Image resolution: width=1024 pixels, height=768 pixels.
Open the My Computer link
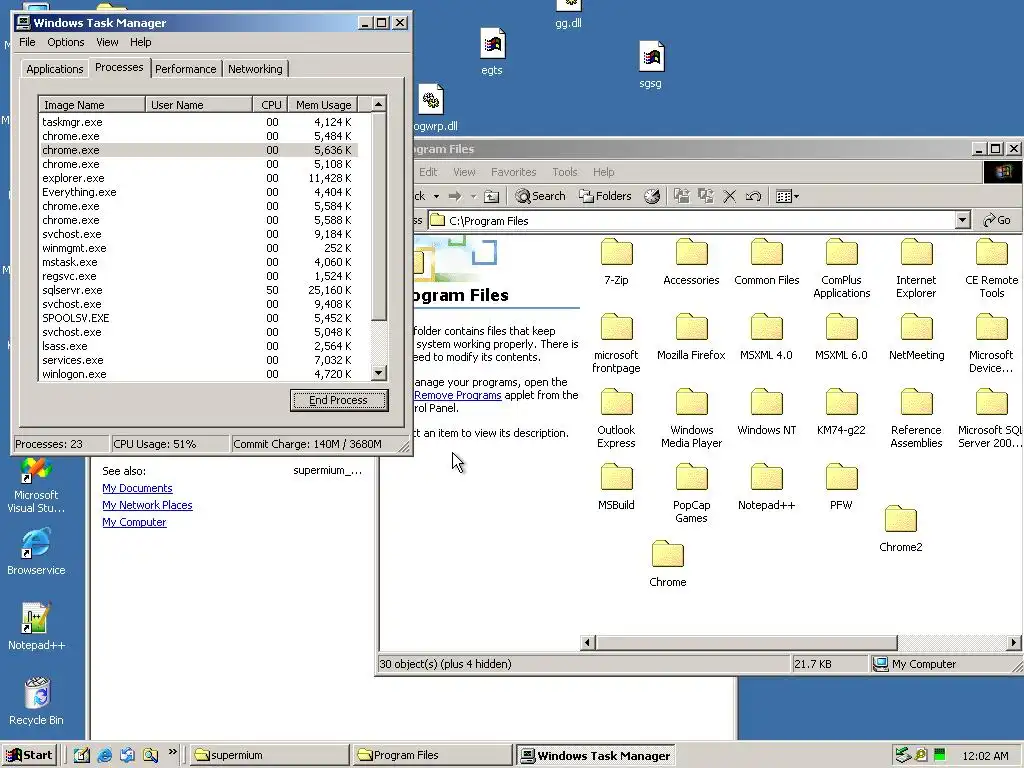[x=134, y=522]
